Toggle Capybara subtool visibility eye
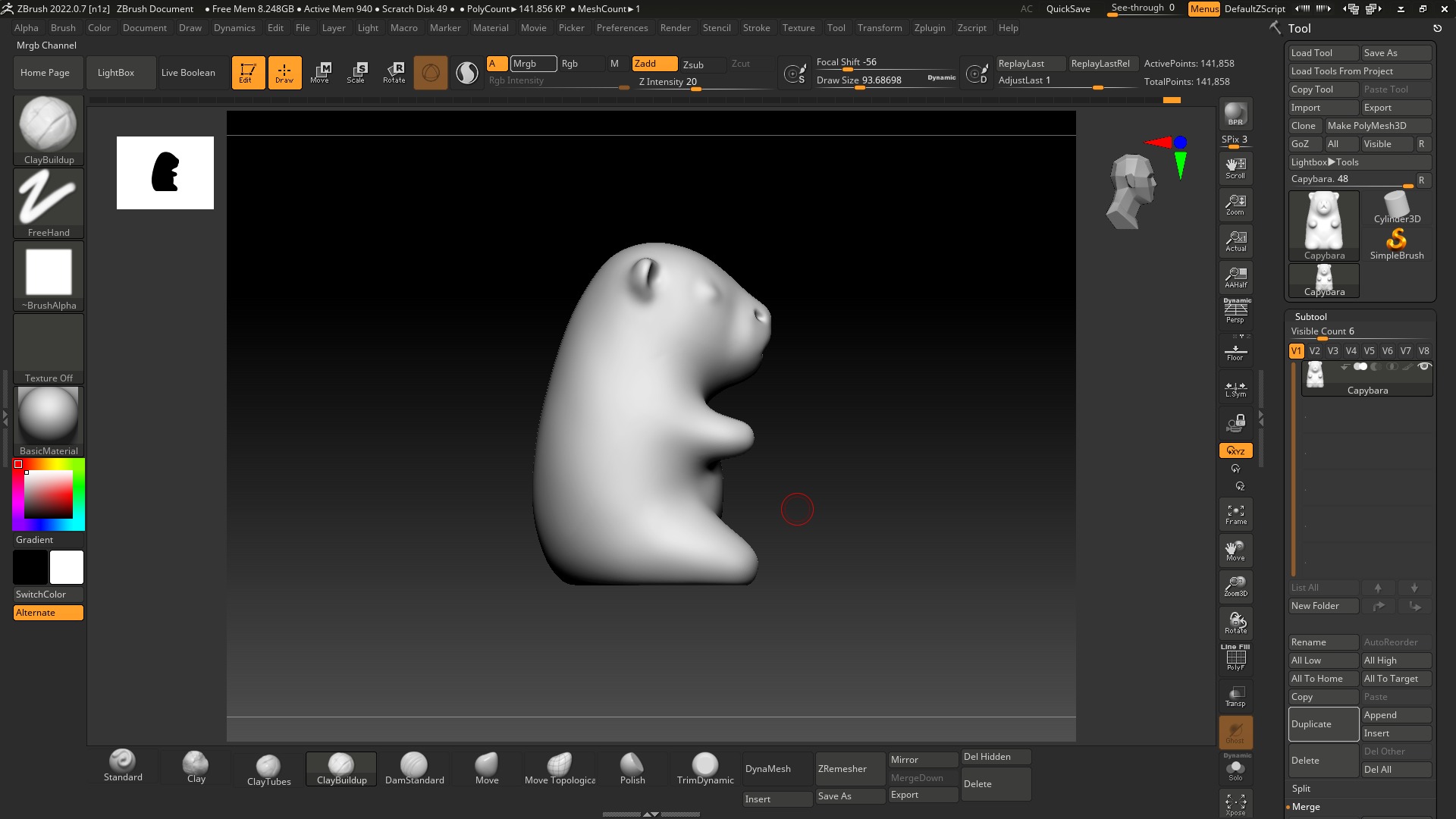 [1424, 367]
